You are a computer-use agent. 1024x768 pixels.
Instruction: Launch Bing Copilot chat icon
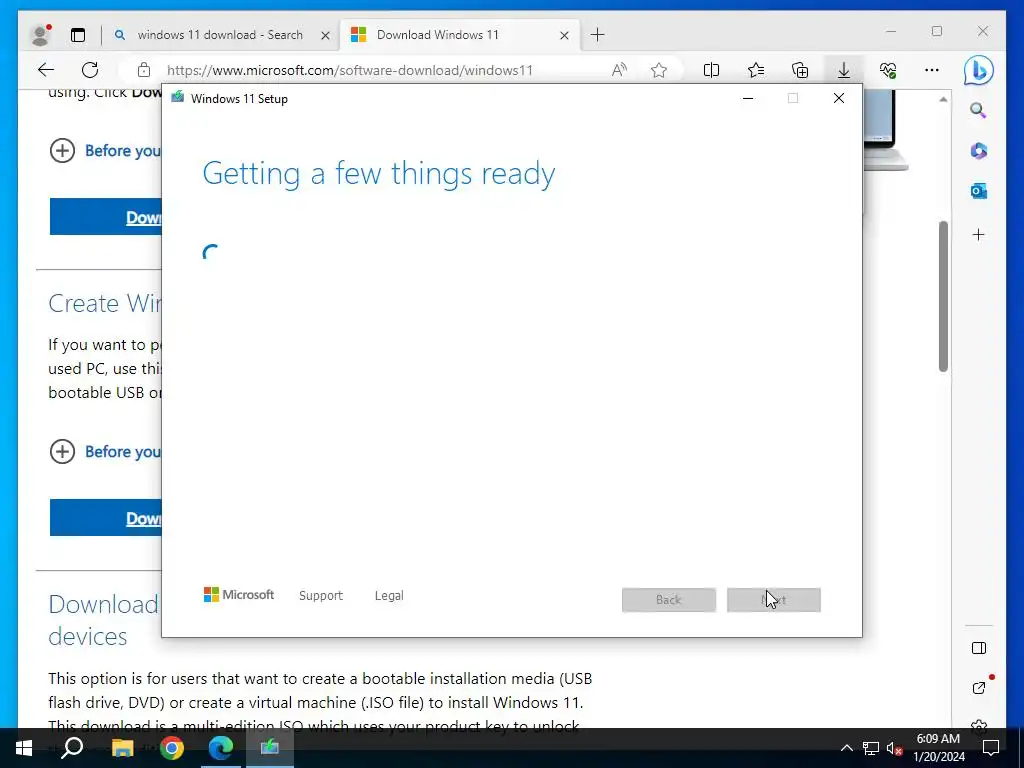978,71
